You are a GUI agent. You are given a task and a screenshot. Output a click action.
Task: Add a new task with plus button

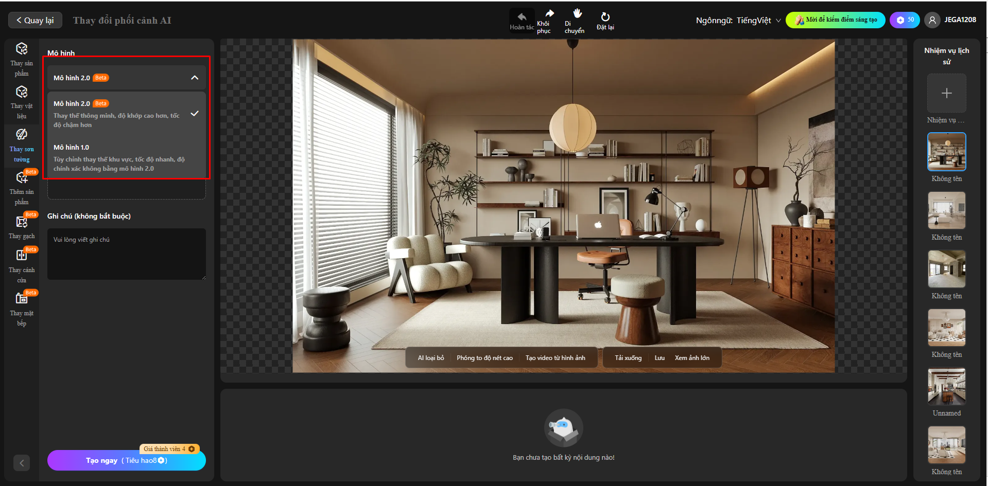tap(946, 93)
